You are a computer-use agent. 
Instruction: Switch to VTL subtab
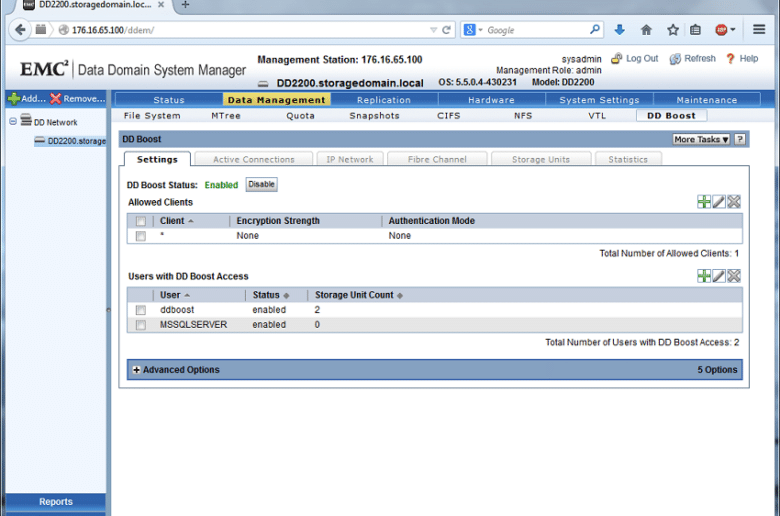pos(597,115)
